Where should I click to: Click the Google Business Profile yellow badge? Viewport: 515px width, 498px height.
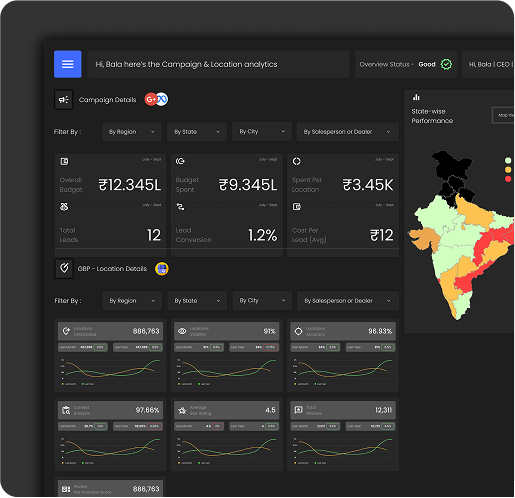tap(162, 269)
